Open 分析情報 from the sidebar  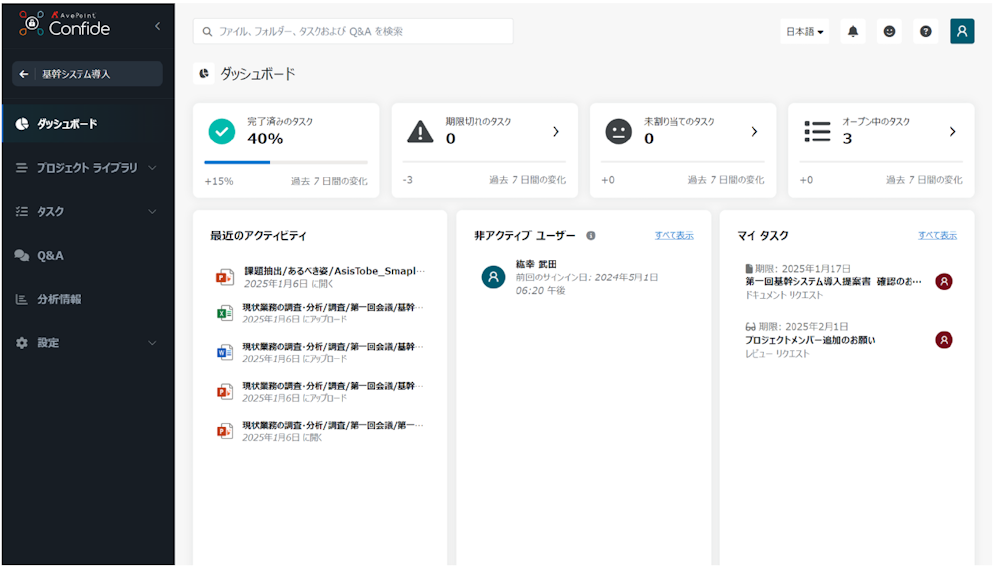(x=59, y=299)
